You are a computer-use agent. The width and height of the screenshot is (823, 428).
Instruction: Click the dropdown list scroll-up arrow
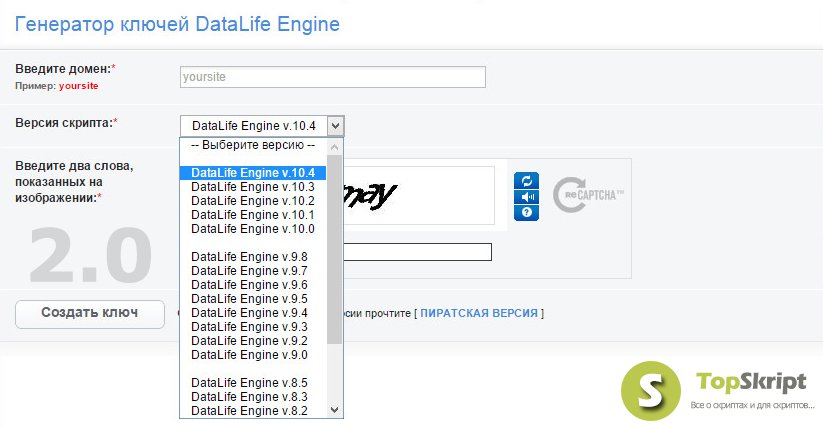334,147
